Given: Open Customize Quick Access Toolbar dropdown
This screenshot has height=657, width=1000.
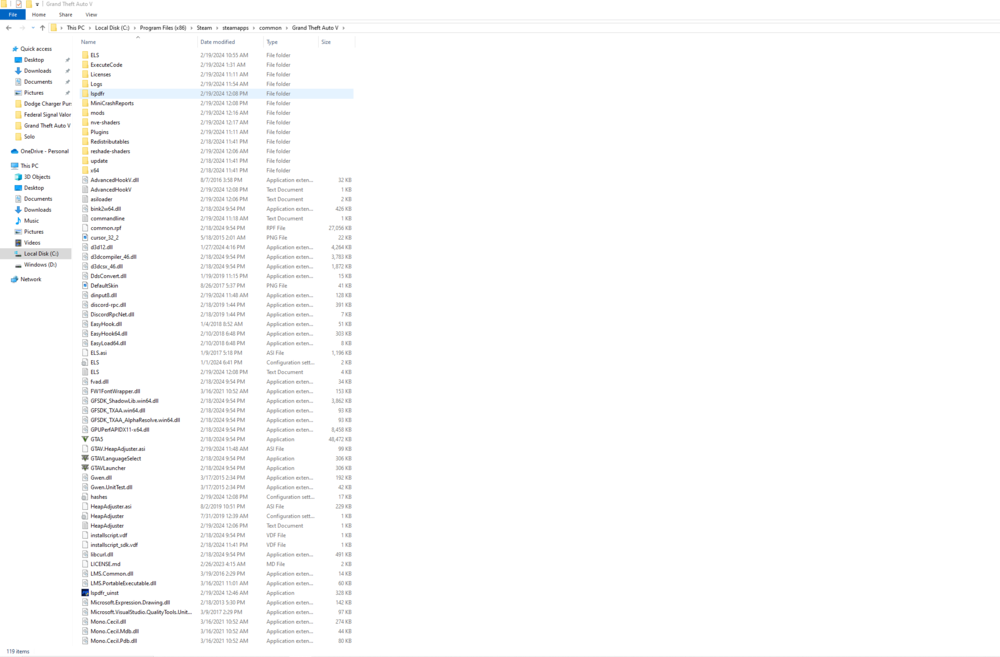Looking at the screenshot, I should [37, 4].
